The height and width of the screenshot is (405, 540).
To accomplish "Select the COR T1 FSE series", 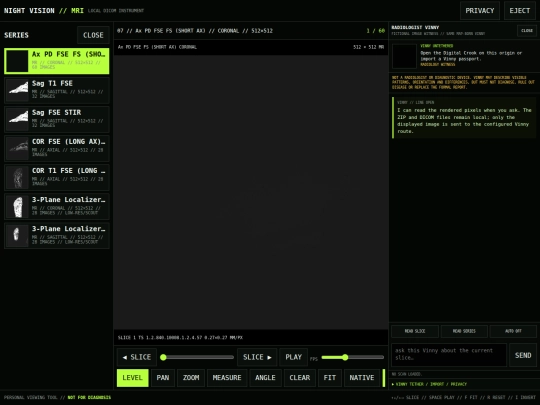I will (56, 177).
